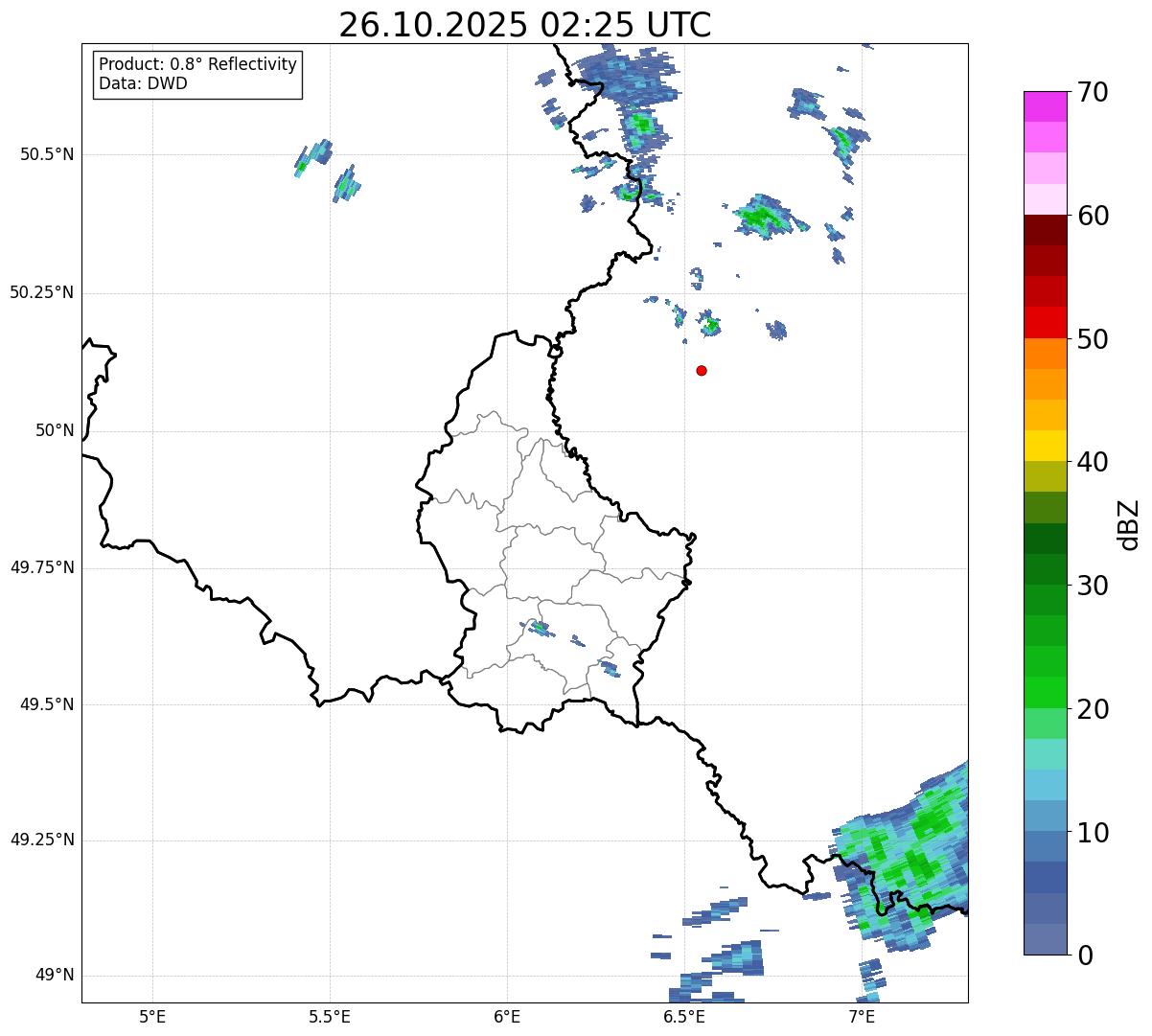Click the Data: DWD label
The width and height of the screenshot is (1152, 1036).
pos(143,83)
